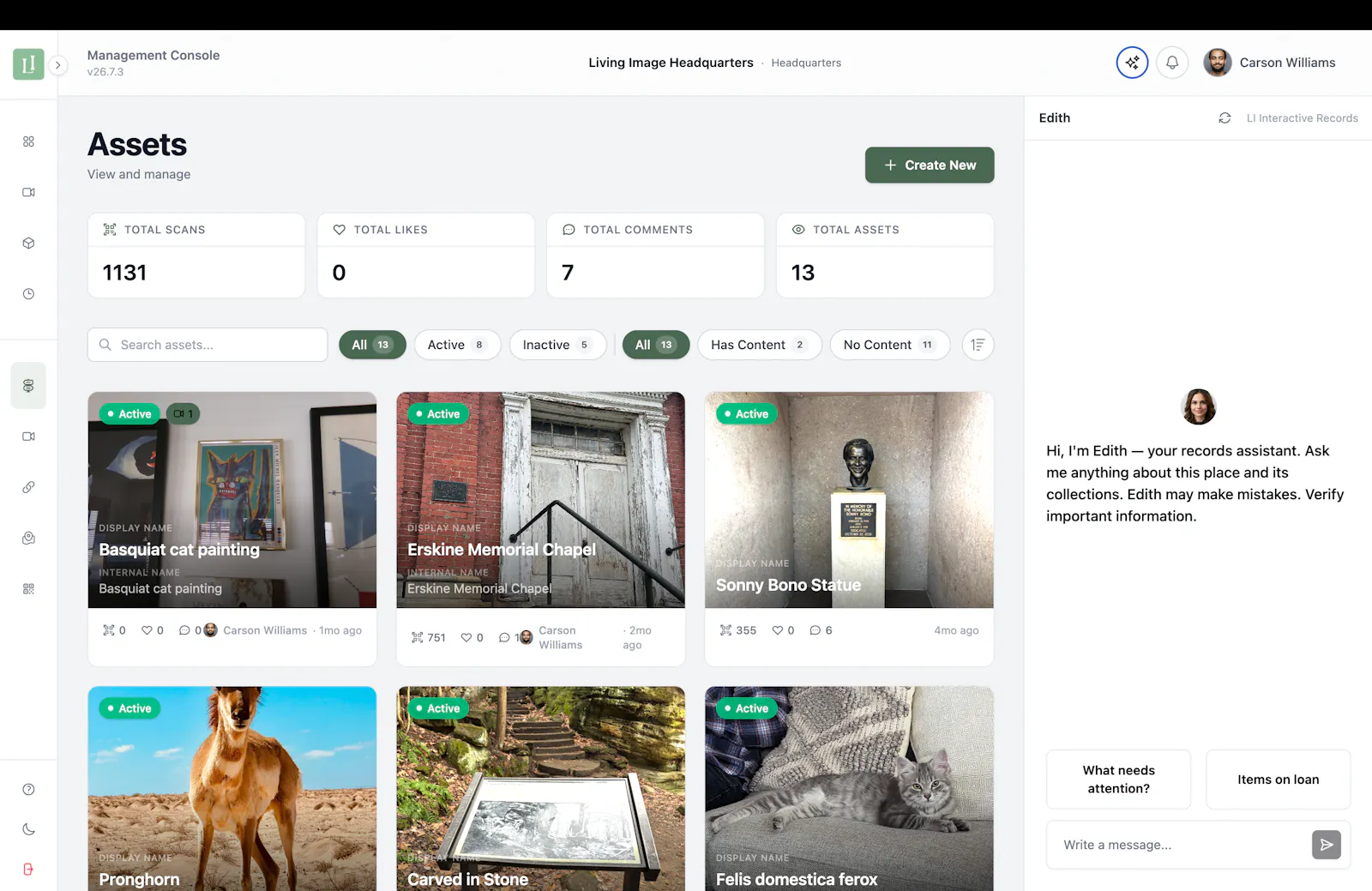Viewport: 1372px width, 891px height.
Task: Click Carson Williams user name in header
Action: pyautogui.click(x=1287, y=63)
